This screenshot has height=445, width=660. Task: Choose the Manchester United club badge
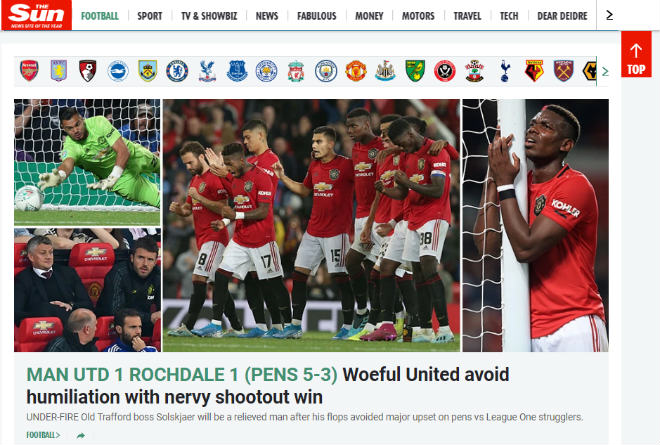(356, 71)
